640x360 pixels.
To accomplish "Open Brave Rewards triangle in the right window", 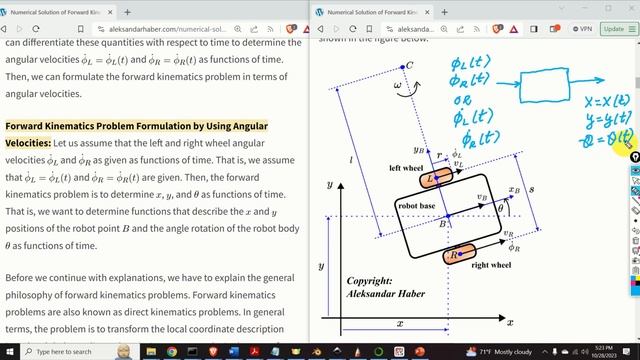I will pos(513,29).
